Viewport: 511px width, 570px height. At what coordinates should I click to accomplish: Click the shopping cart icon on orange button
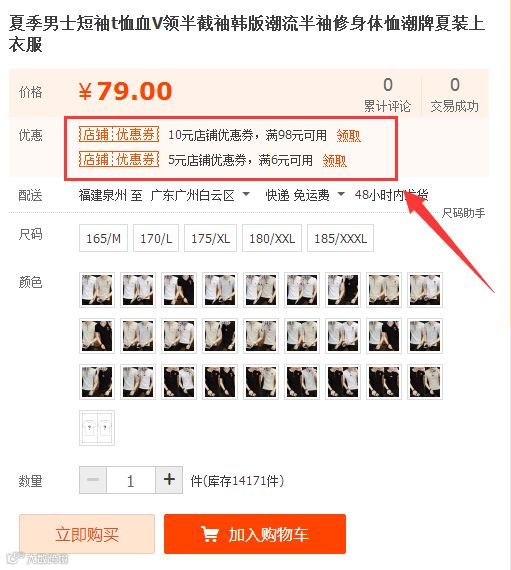pyautogui.click(x=210, y=534)
